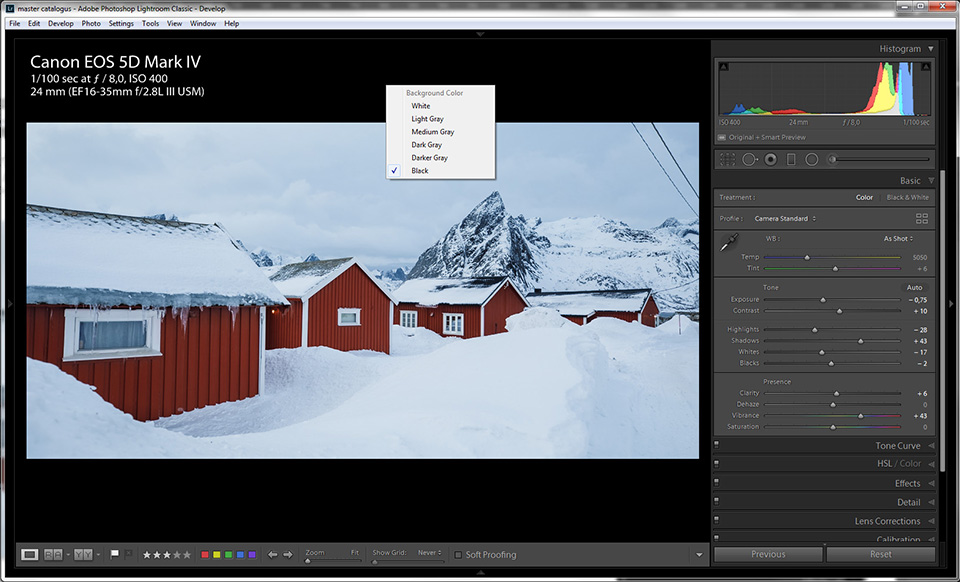Open the WB As Shot dropdown

click(x=898, y=239)
